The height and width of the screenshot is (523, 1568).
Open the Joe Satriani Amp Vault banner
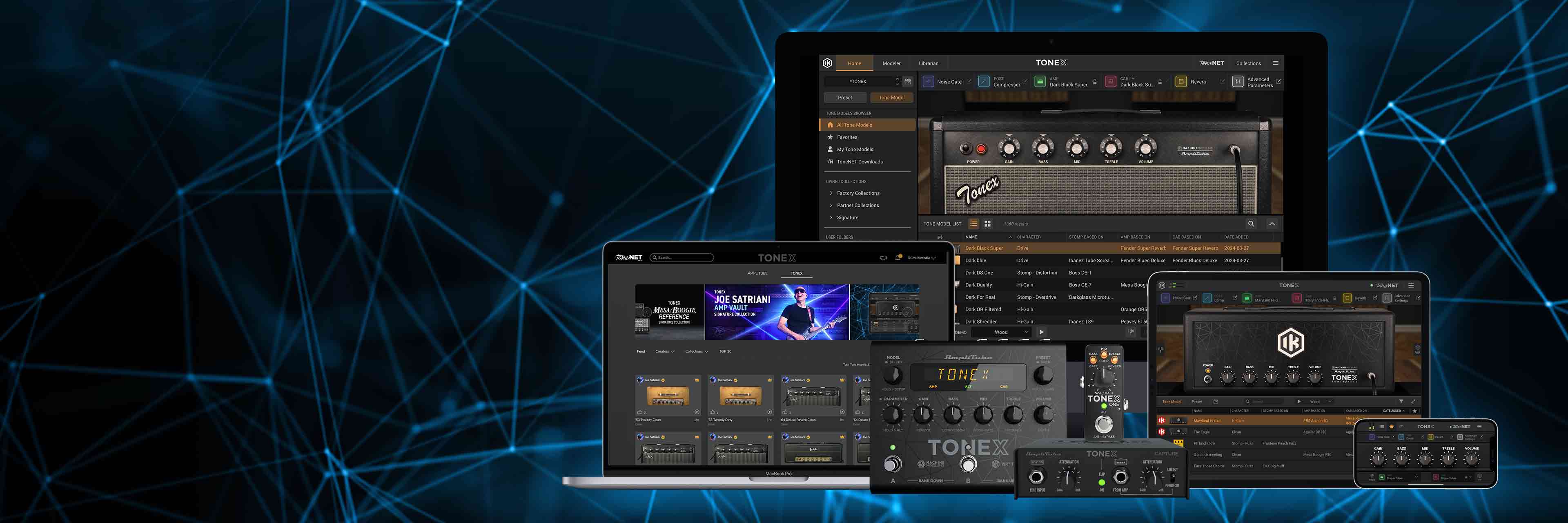click(x=777, y=312)
